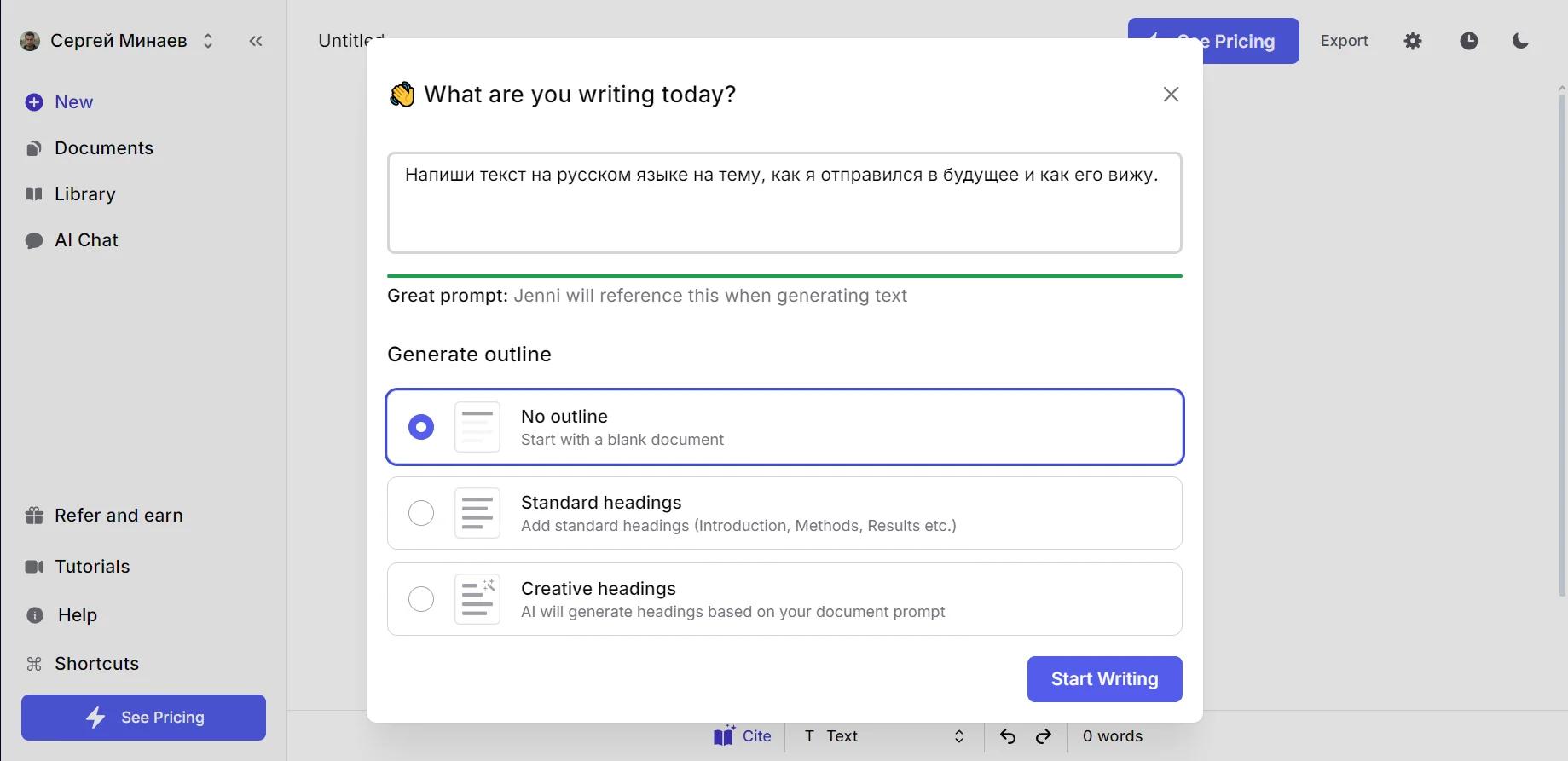This screenshot has height=761, width=1568.
Task: Open document history clock icon
Action: [x=1468, y=41]
